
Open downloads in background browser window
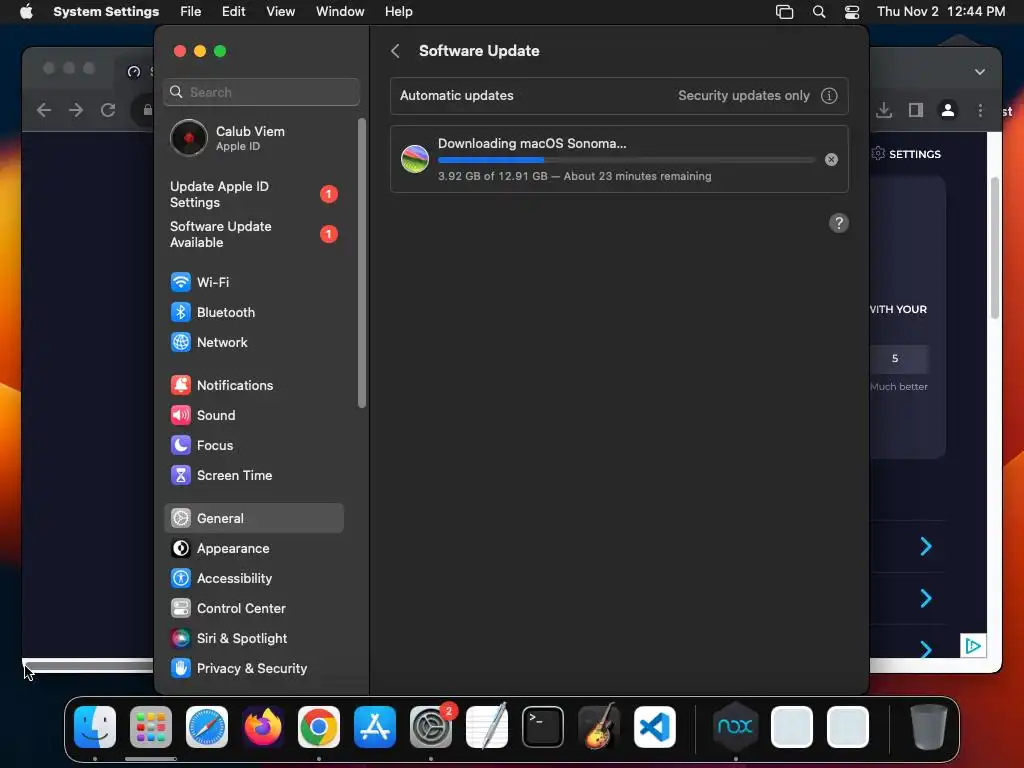click(x=884, y=110)
